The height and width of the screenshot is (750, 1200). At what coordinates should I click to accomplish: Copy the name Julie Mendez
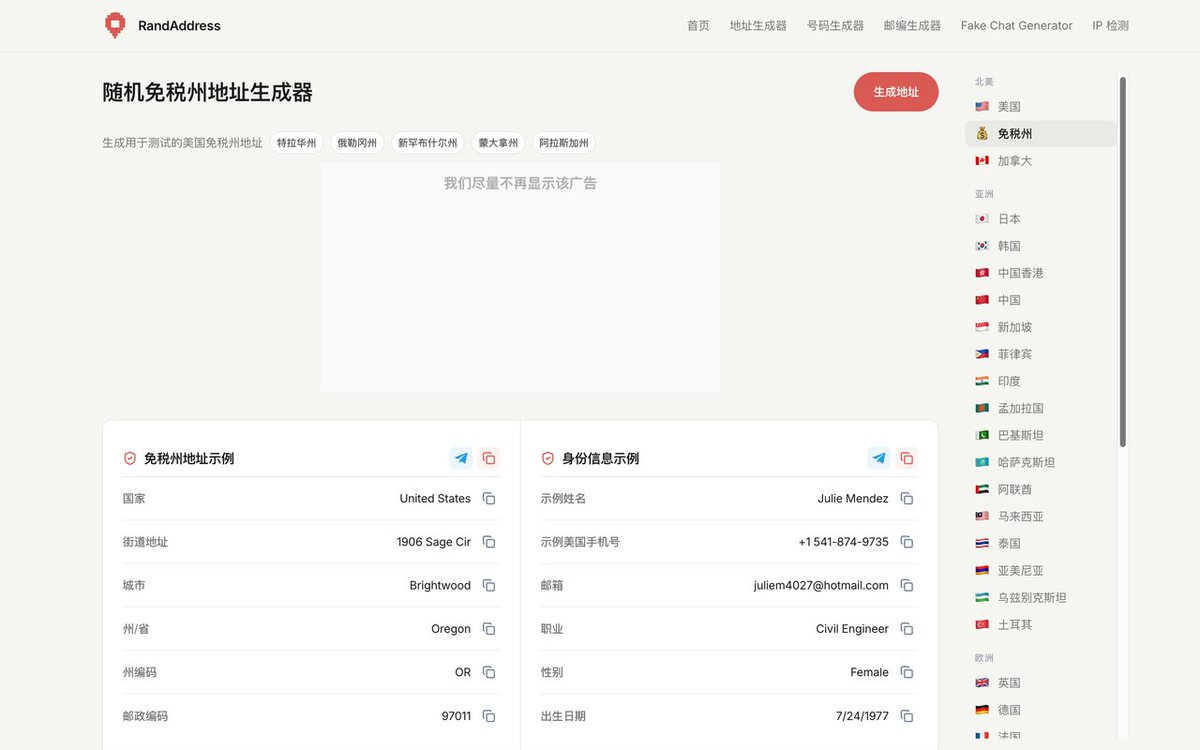(907, 498)
